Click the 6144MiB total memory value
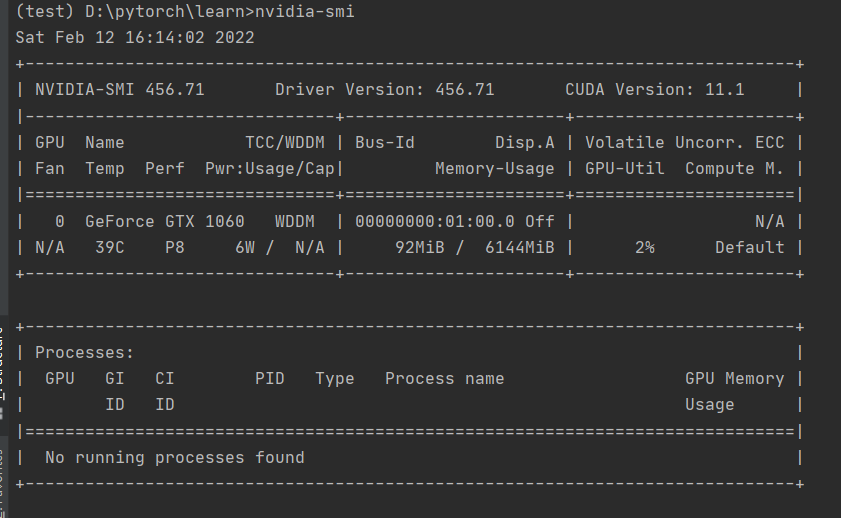Viewport: 841px width, 518px height. pyautogui.click(x=519, y=248)
